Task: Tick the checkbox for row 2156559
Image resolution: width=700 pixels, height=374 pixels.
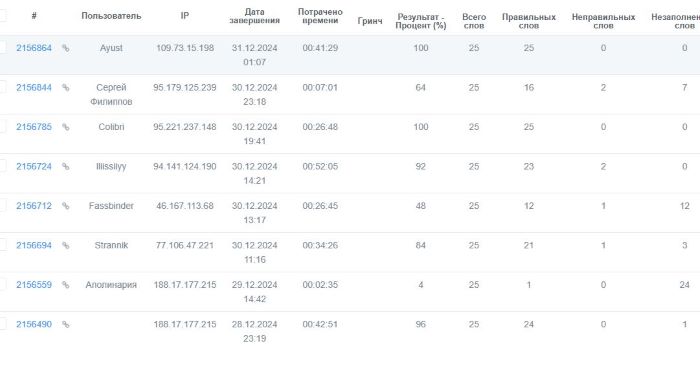Action: (x=2, y=284)
